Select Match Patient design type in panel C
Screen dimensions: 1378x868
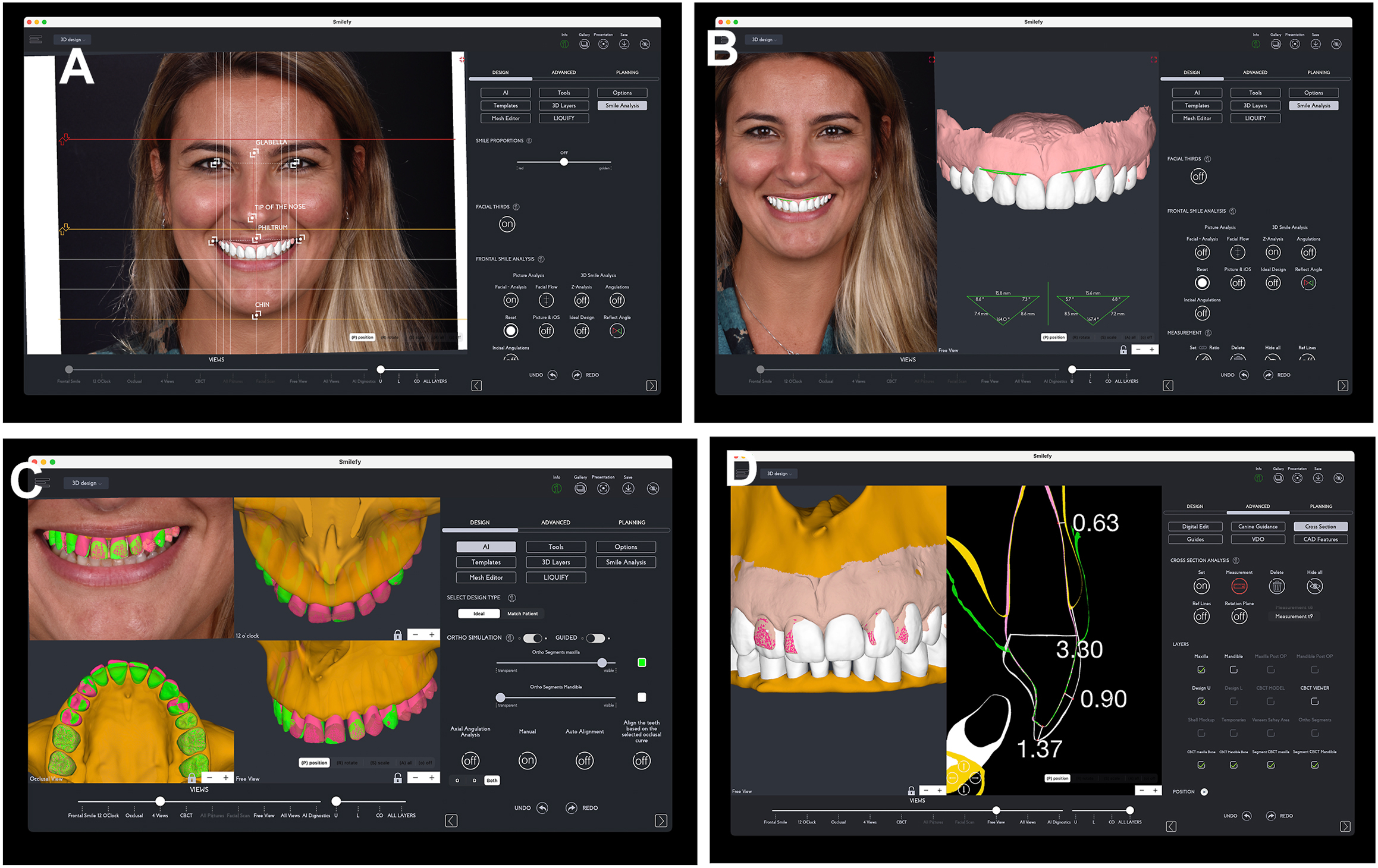523,614
